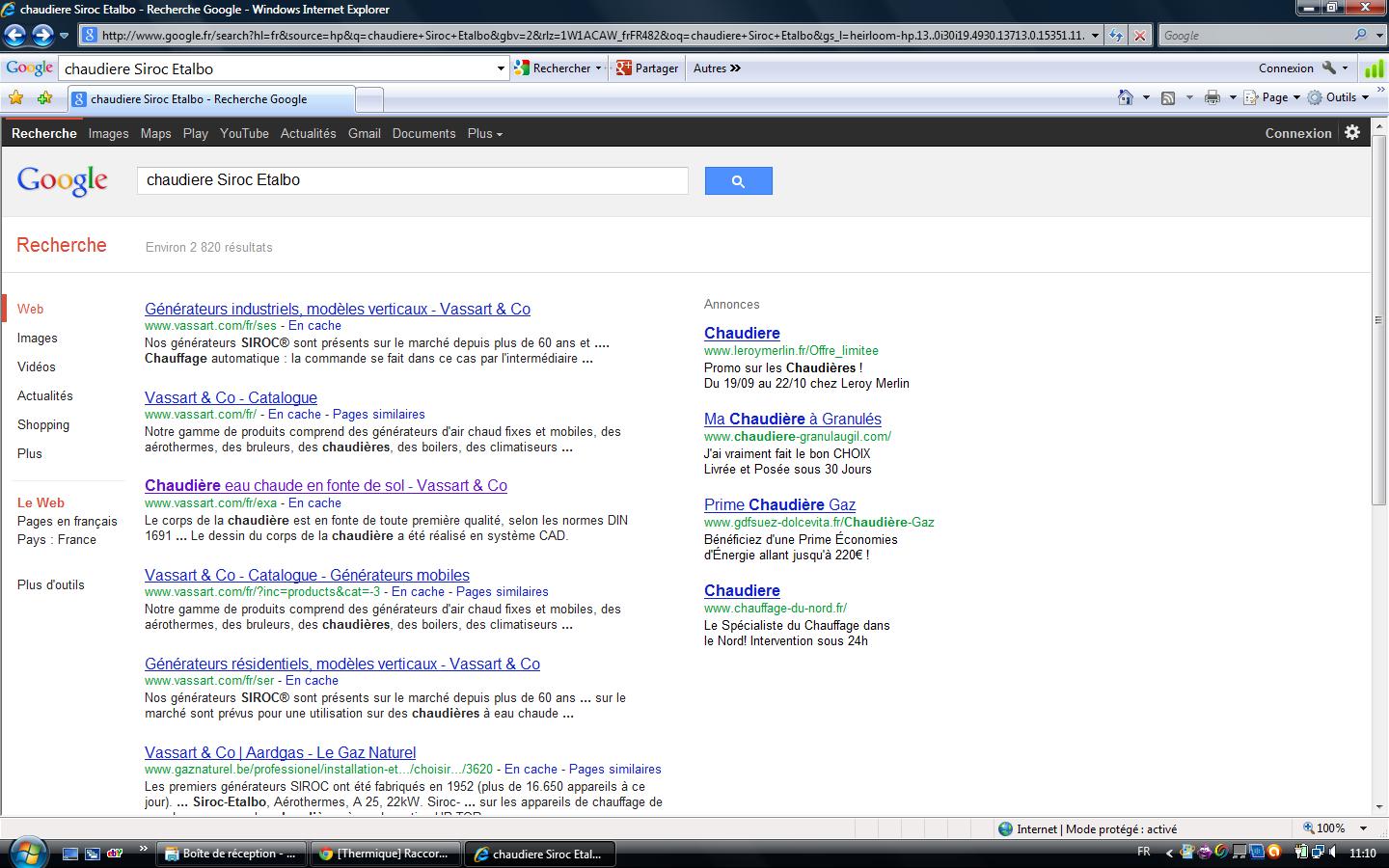Expand the Home button dropdown arrow
Viewport: 1389px width, 868px height.
[1146, 97]
